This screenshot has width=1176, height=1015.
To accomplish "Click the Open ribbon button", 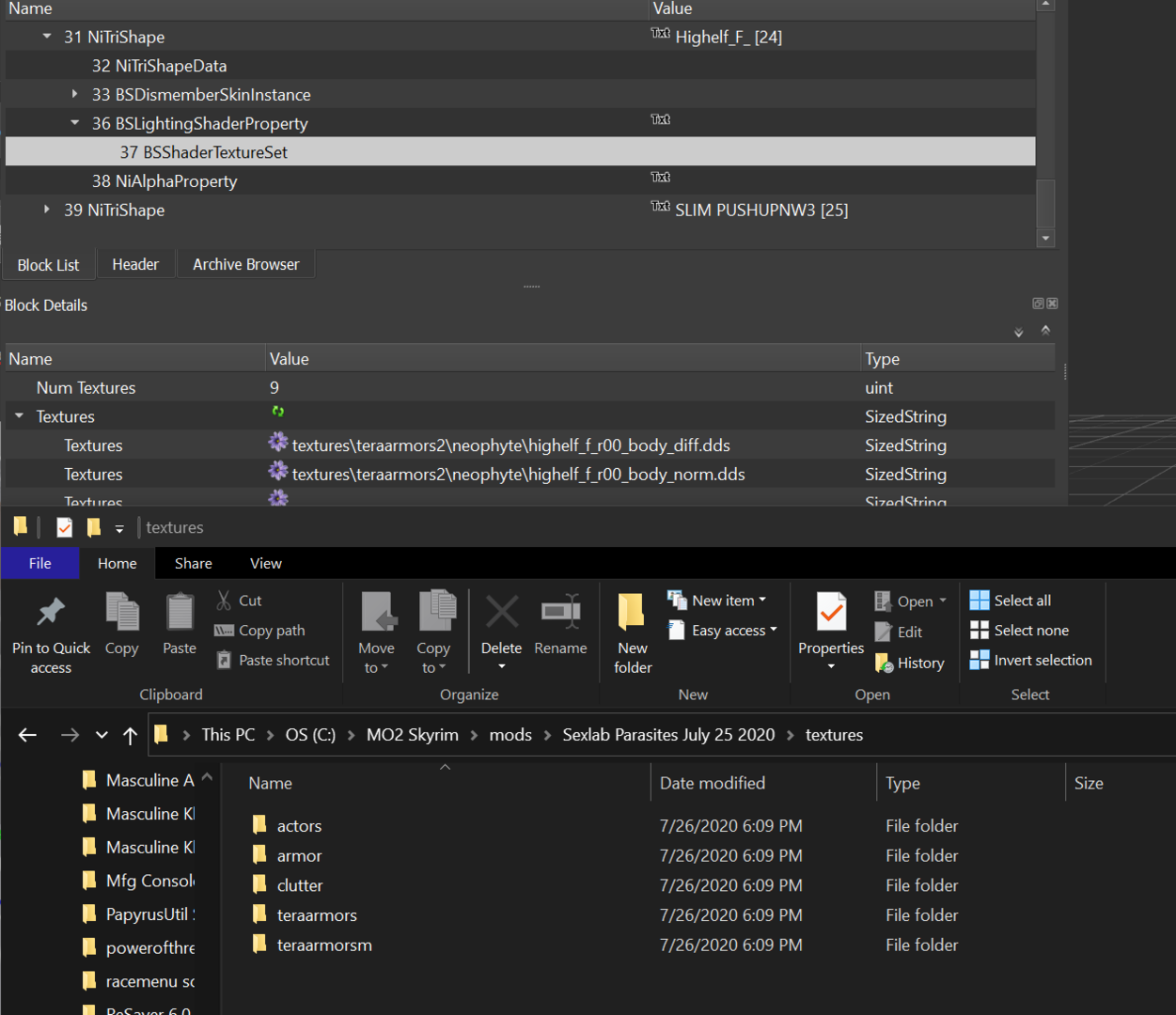I will coord(904,601).
